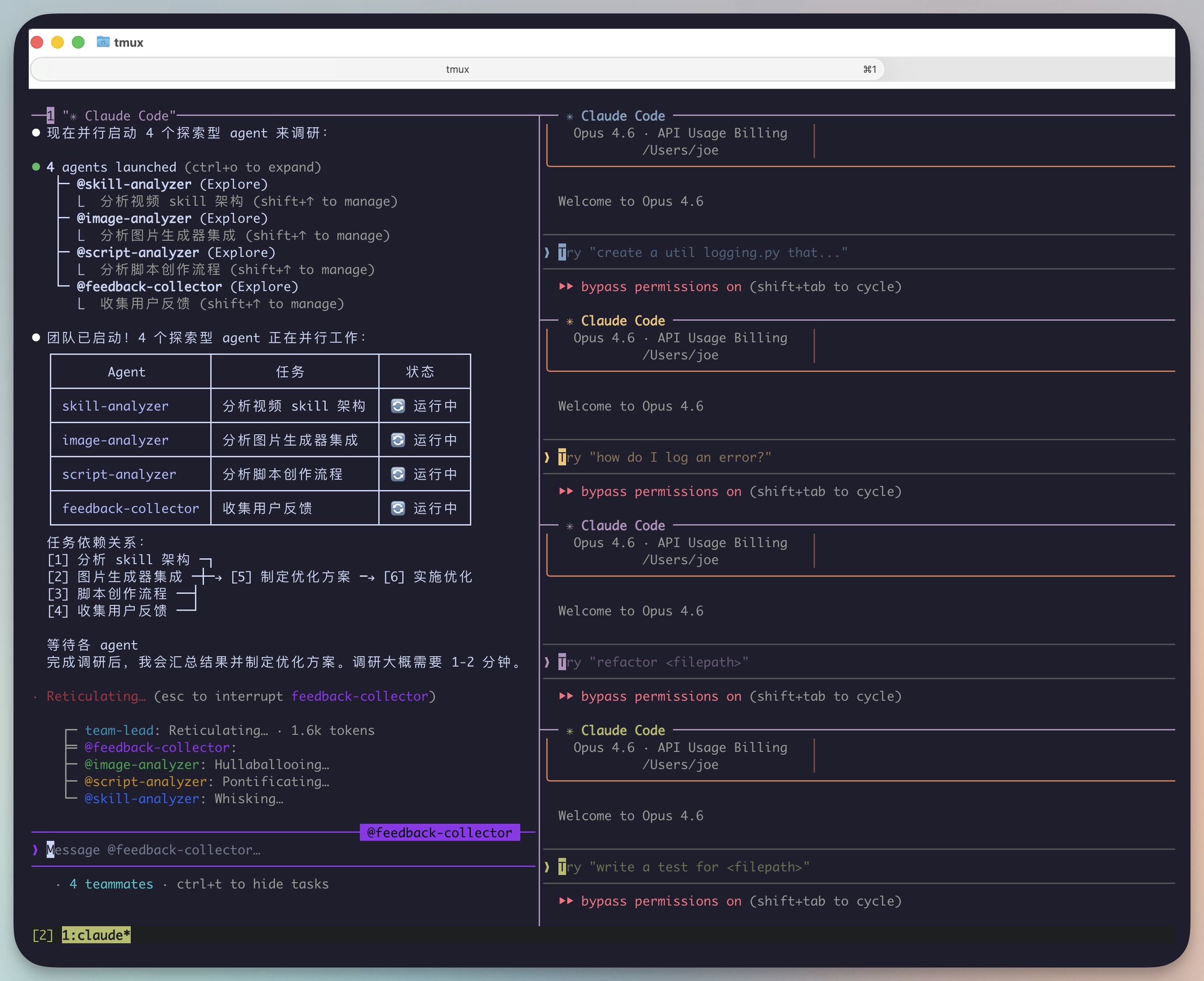Click the yellow minimize traffic-light button
The height and width of the screenshot is (981, 1204).
coord(58,42)
